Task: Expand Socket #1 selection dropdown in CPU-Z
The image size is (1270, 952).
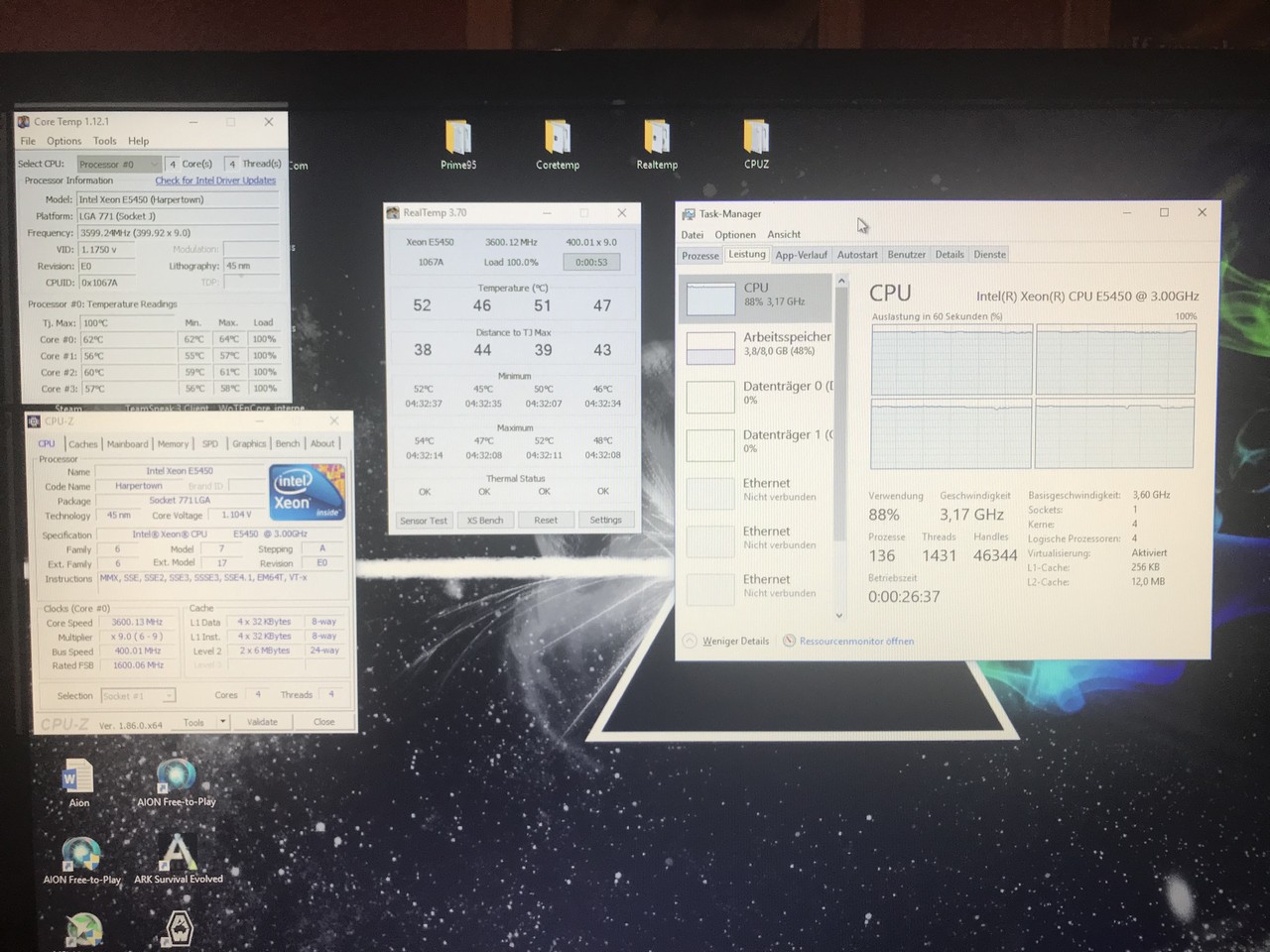Action: pos(138,696)
